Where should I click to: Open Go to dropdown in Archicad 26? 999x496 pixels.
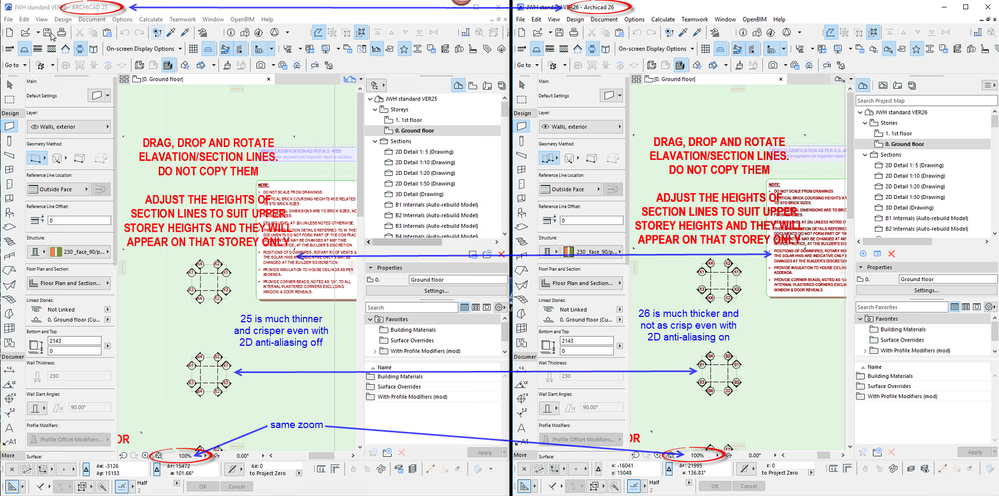click(x=526, y=65)
